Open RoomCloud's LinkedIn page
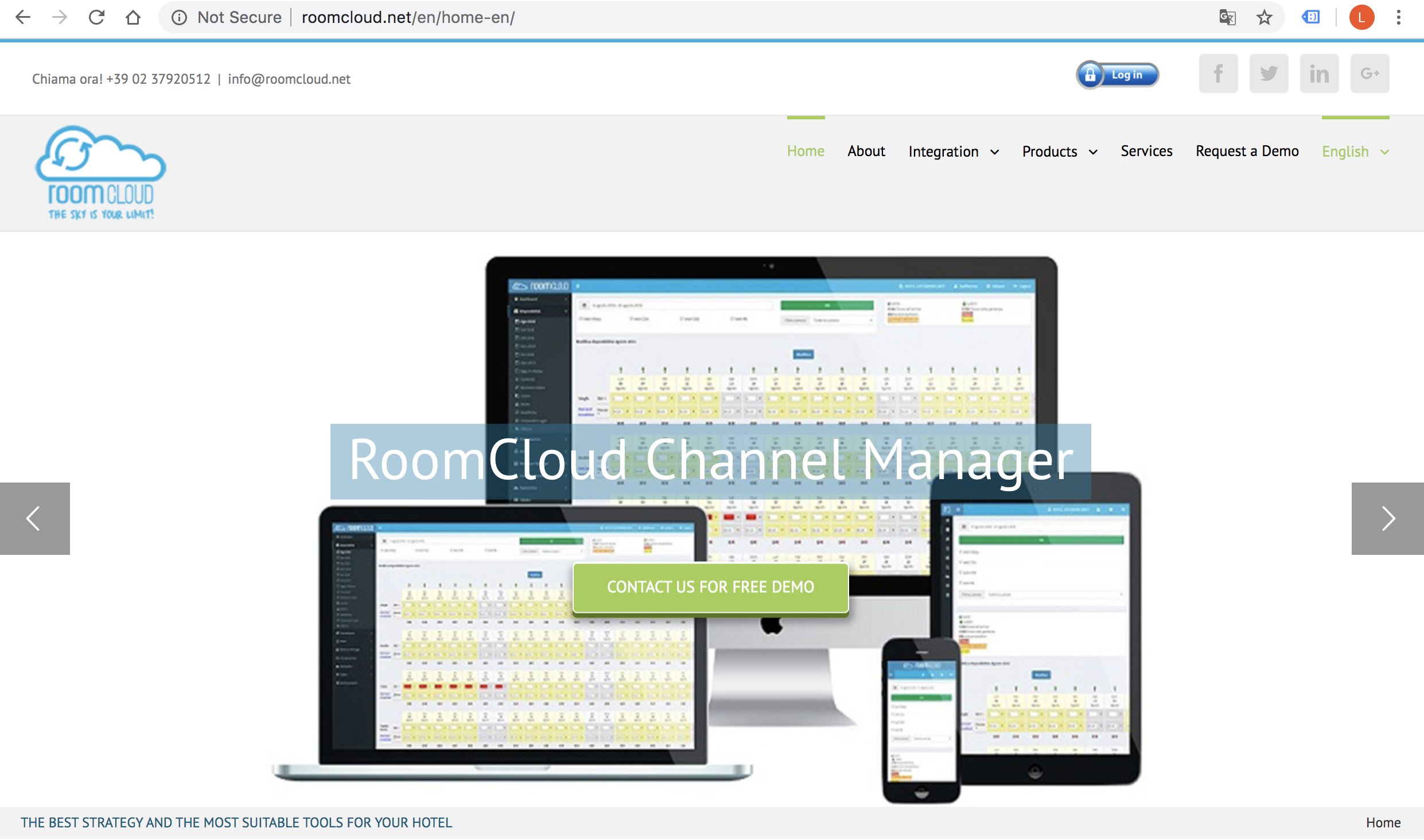Image resolution: width=1424 pixels, height=840 pixels. pos(1319,73)
